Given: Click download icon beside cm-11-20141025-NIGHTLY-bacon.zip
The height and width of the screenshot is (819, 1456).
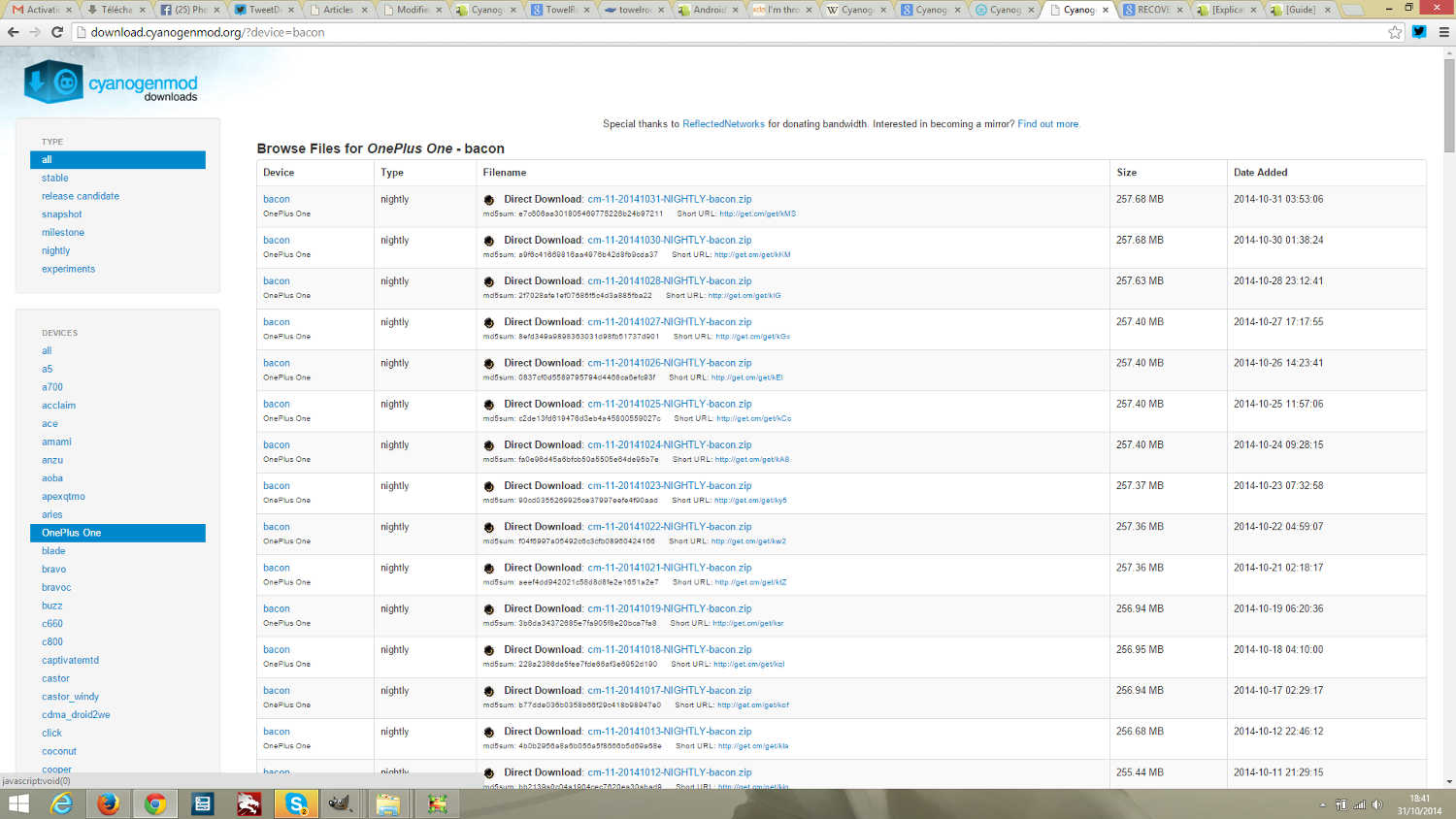Looking at the screenshot, I should click(489, 405).
